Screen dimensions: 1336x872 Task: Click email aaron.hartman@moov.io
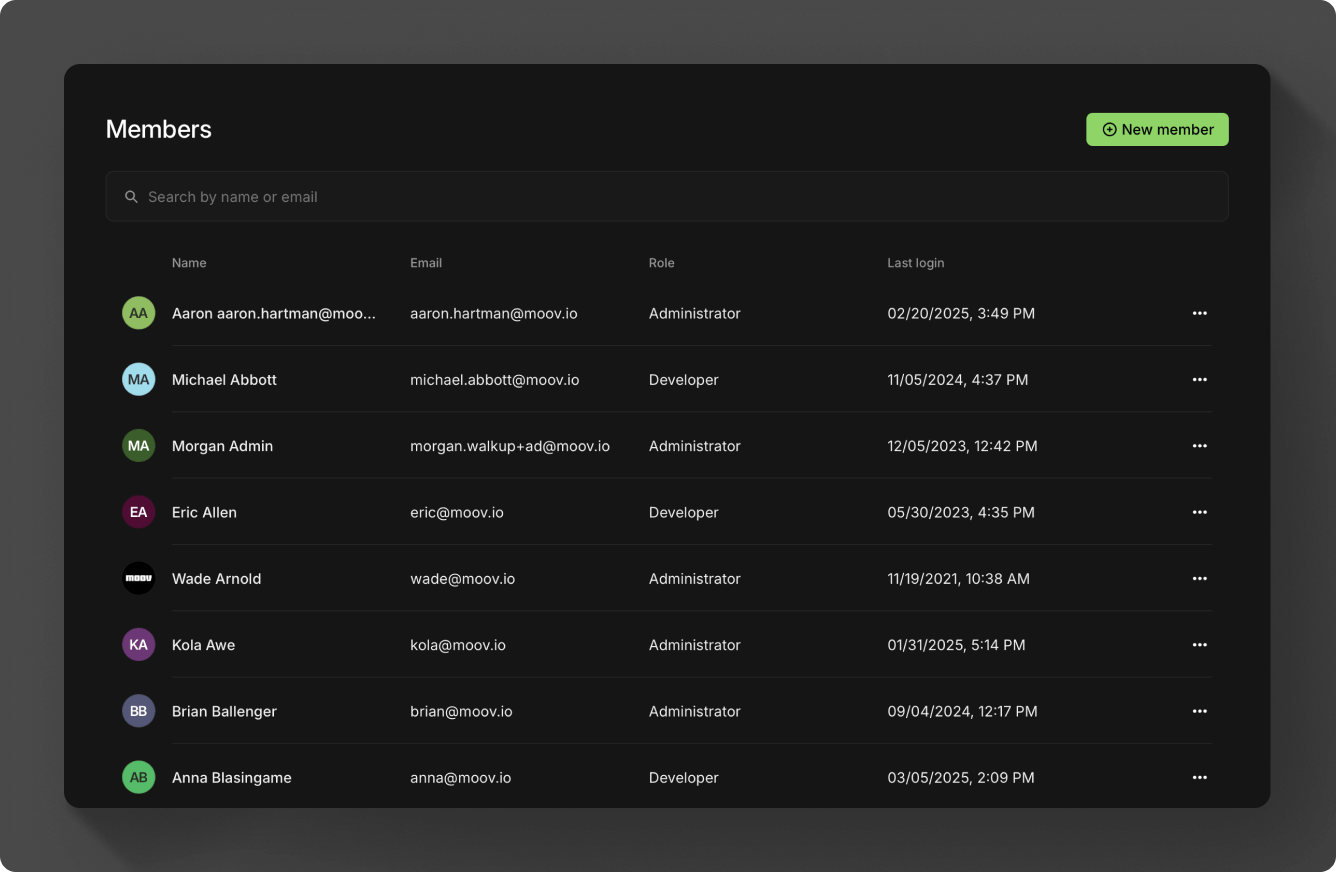494,313
